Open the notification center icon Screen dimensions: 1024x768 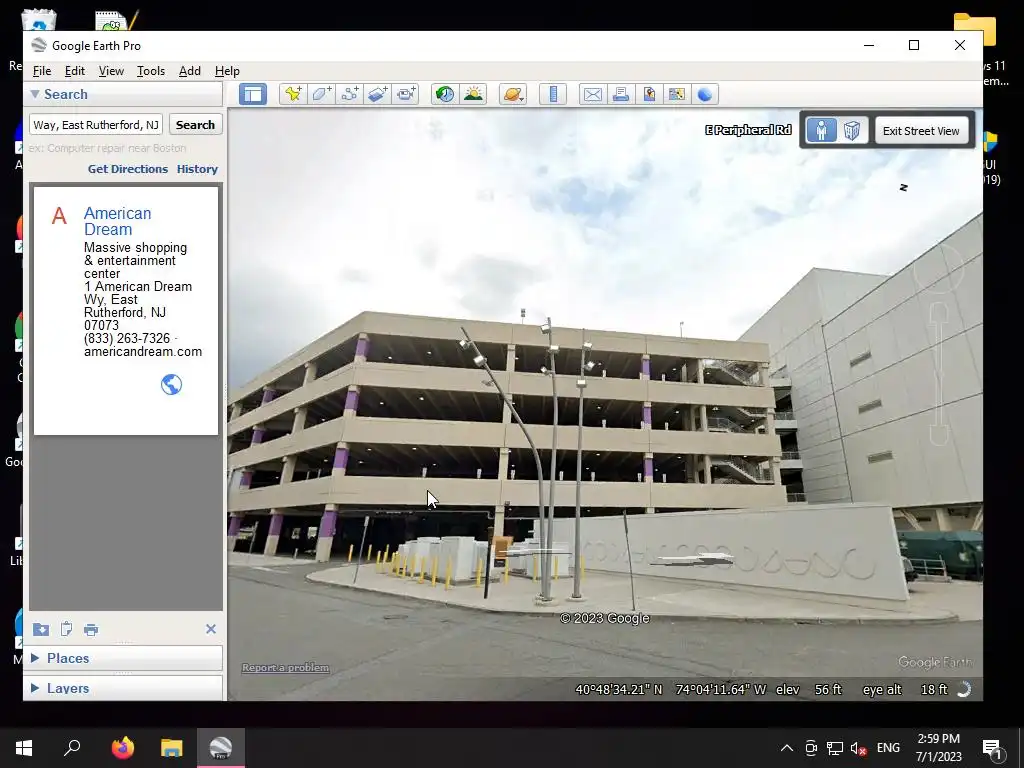coord(992,748)
